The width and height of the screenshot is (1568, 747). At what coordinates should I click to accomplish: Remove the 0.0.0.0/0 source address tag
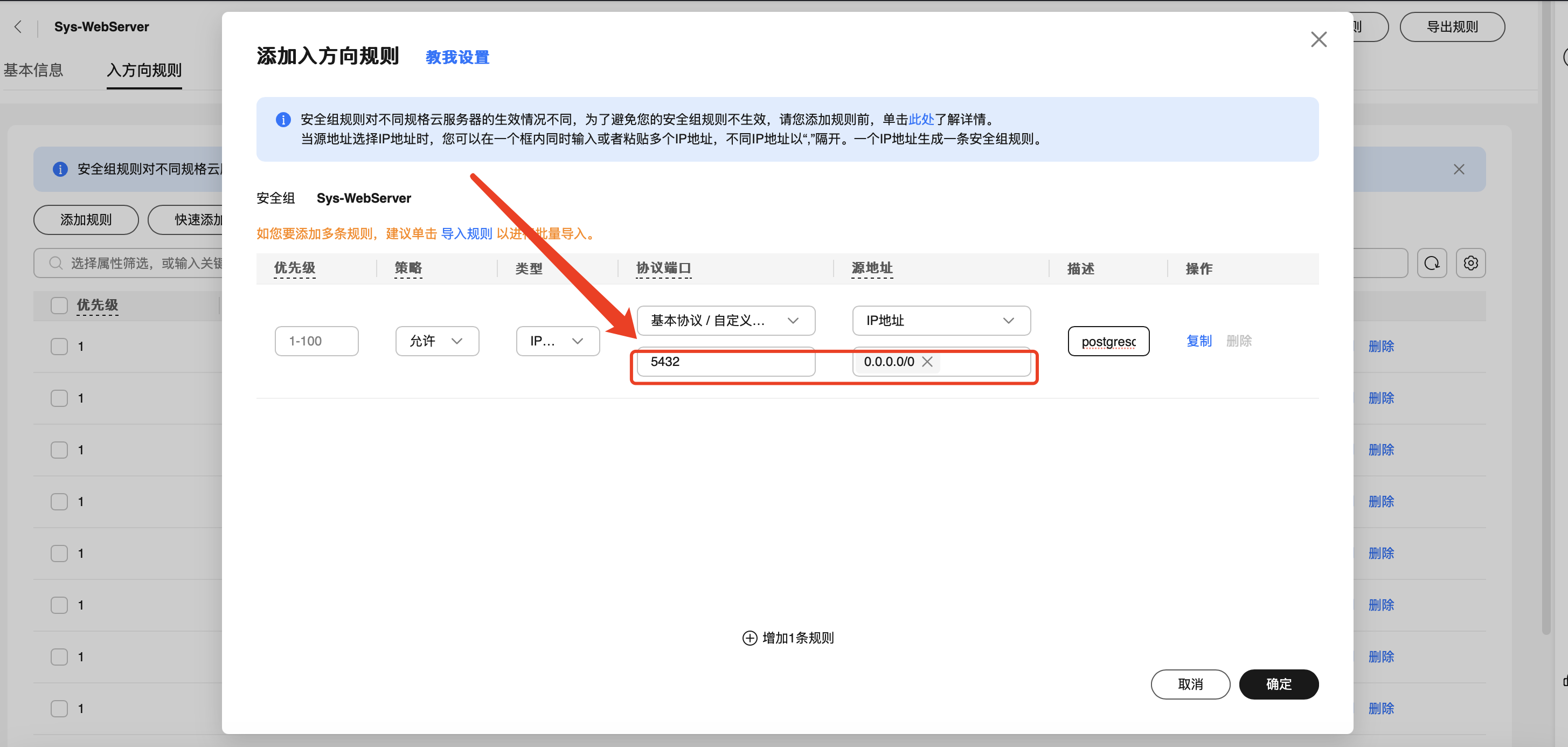927,362
